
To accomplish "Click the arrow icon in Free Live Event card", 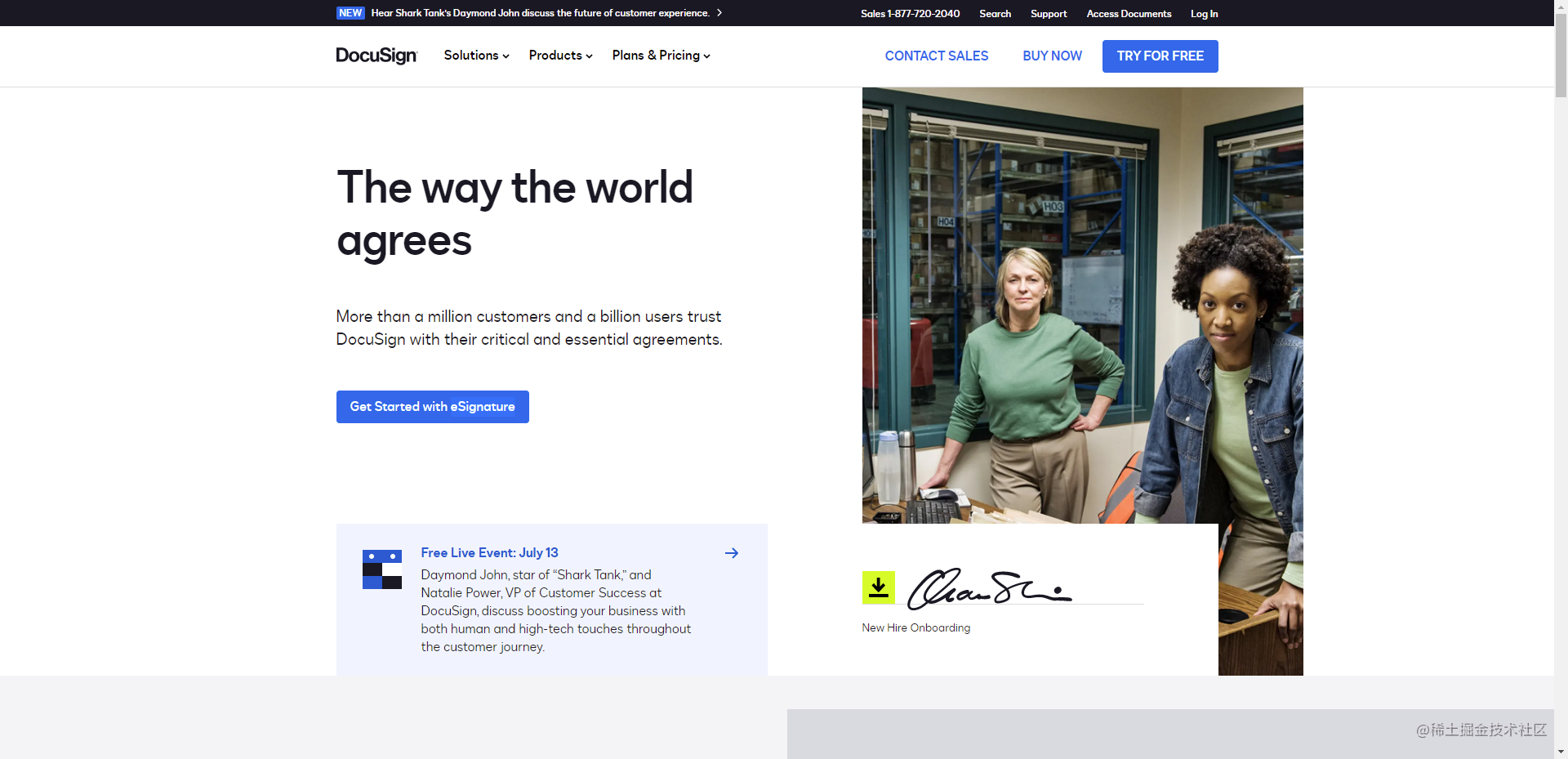I will pos(732,553).
